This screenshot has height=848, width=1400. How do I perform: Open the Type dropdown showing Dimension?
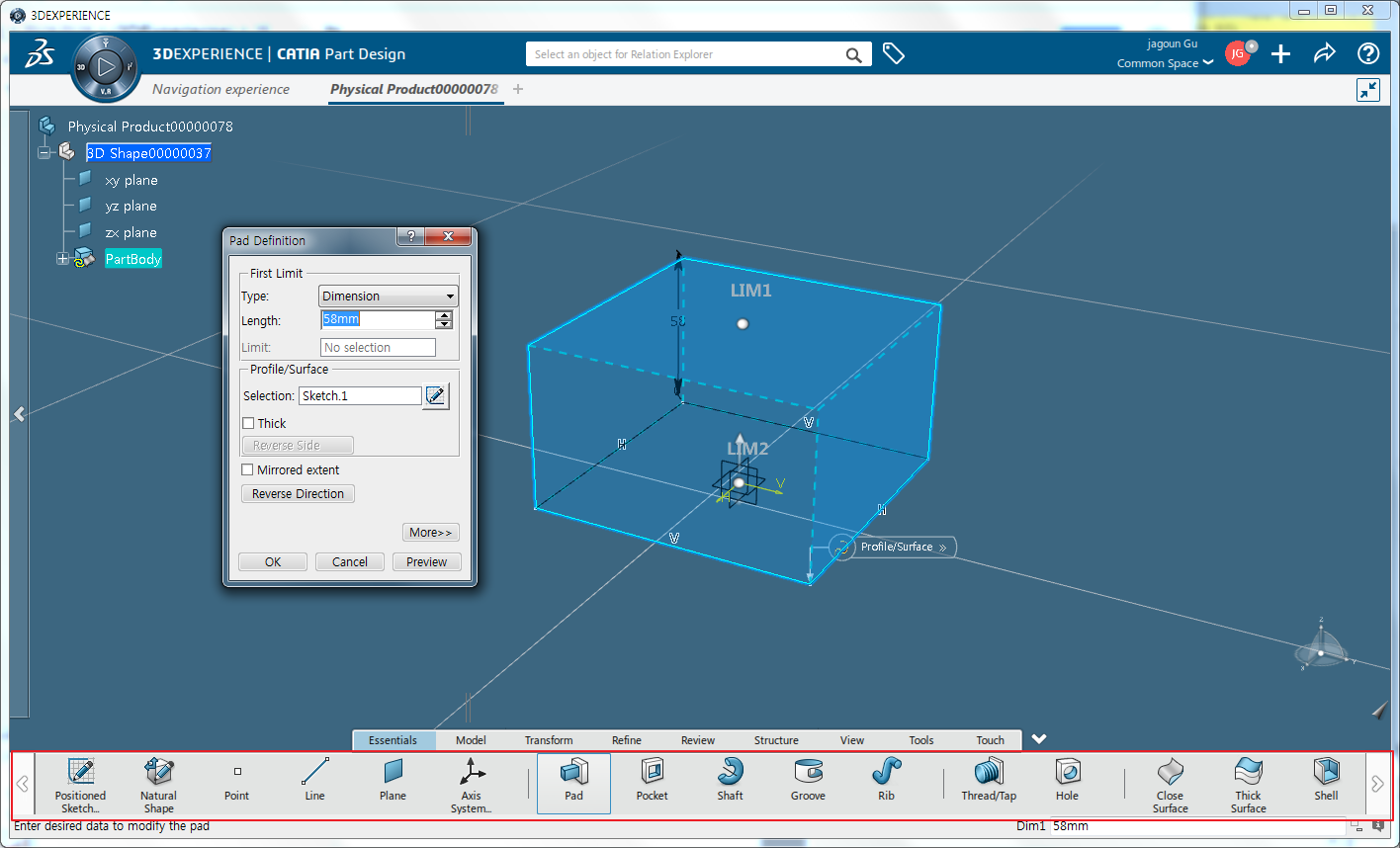[389, 296]
